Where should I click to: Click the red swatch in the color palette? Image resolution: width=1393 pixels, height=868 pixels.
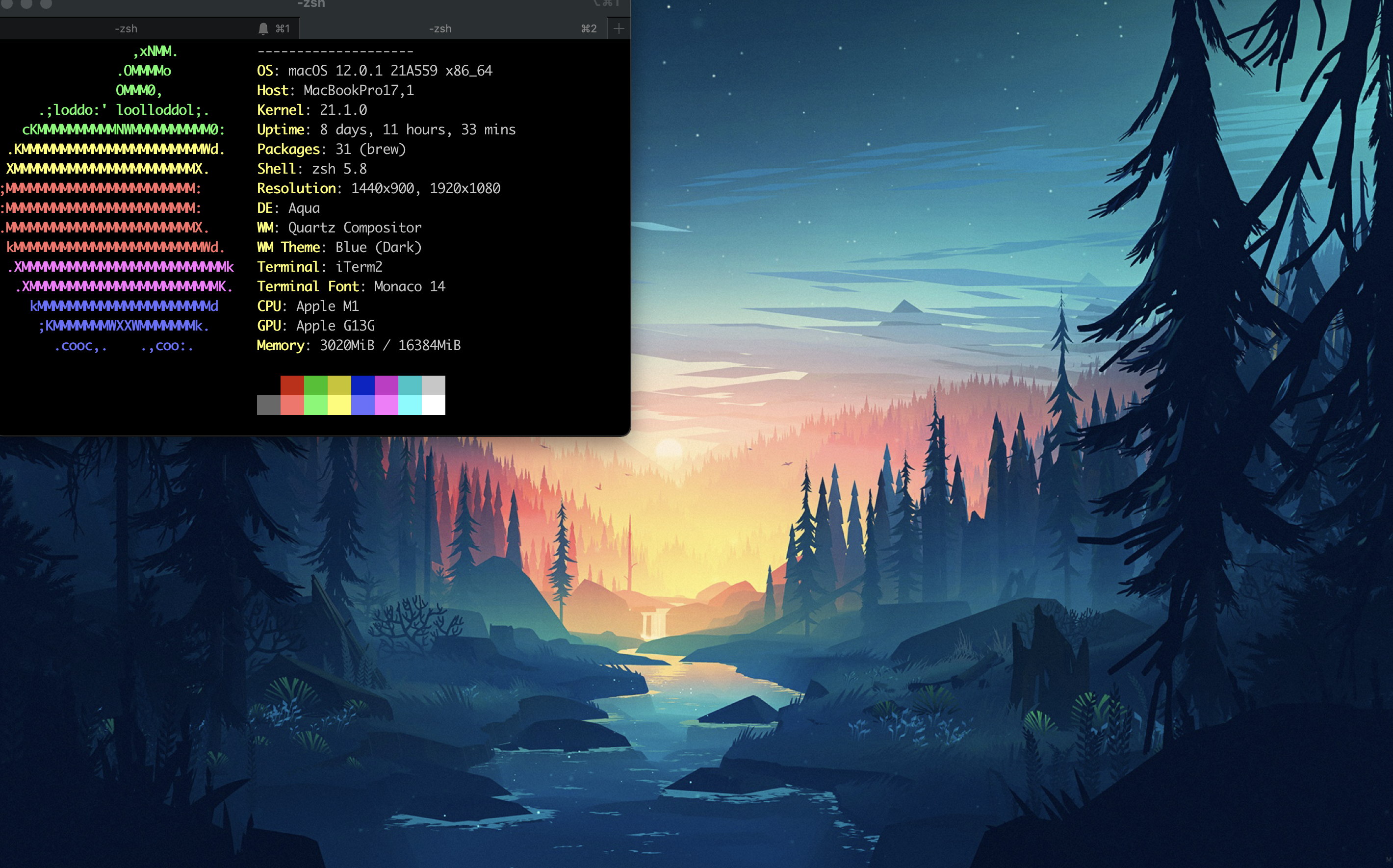[292, 385]
